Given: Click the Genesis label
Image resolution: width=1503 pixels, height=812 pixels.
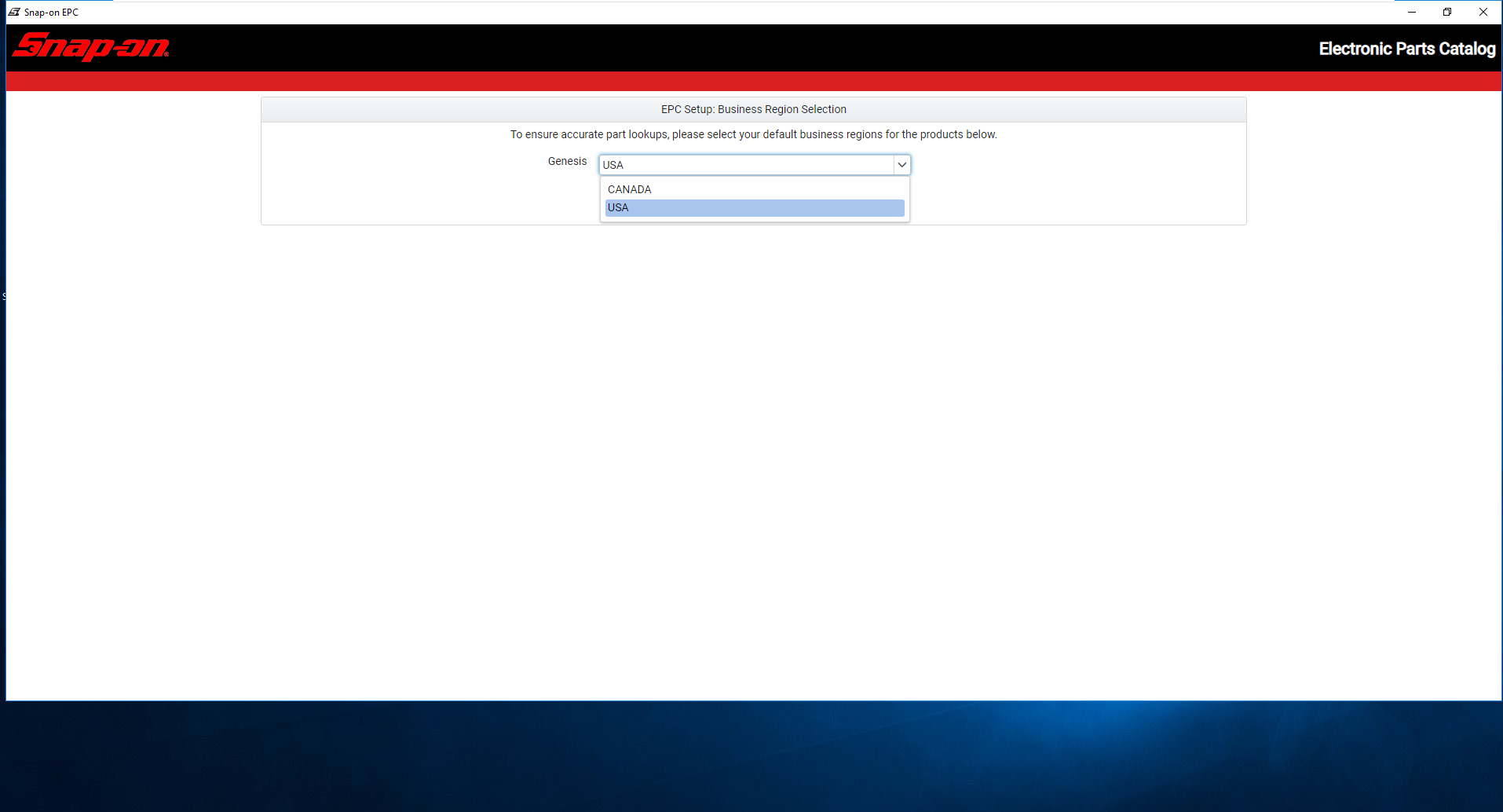Looking at the screenshot, I should 567,161.
